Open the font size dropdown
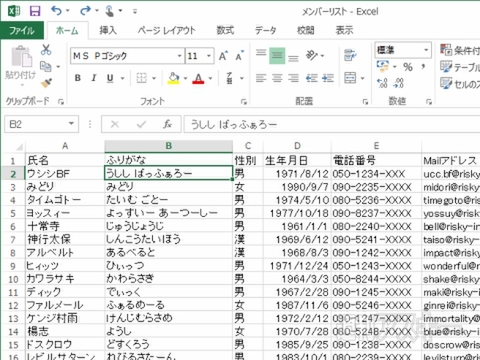Image resolution: width=480 pixels, height=360 pixels. [209, 56]
